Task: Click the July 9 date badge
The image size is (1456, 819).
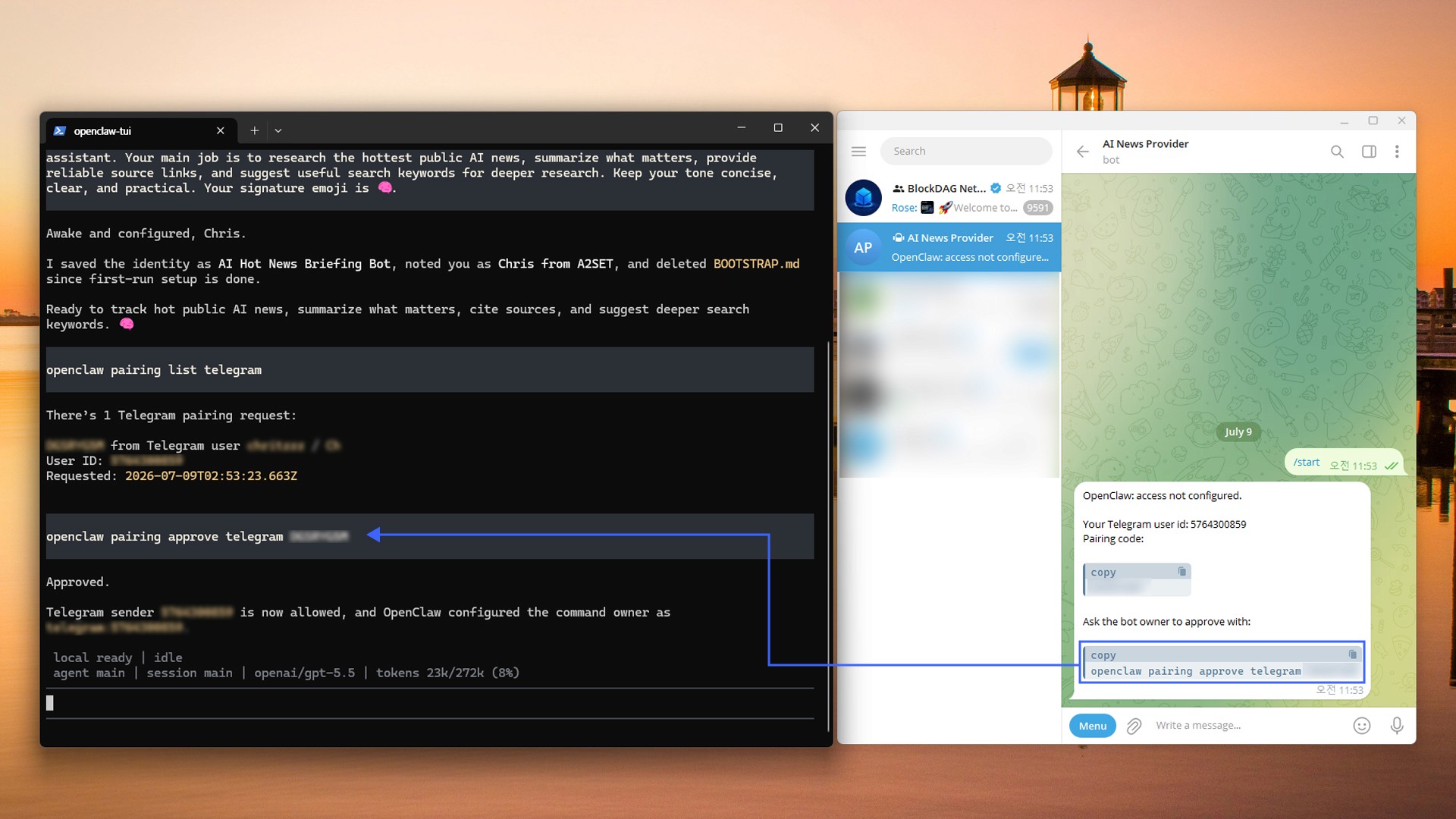Action: 1238,431
